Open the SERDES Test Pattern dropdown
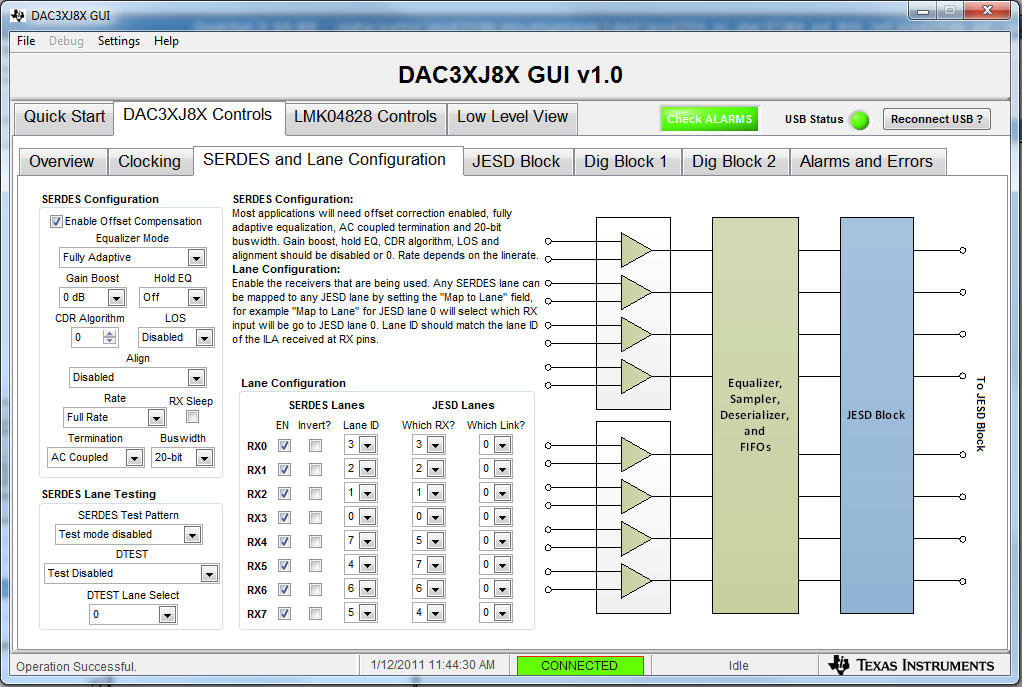This screenshot has width=1022, height=687. (x=192, y=535)
